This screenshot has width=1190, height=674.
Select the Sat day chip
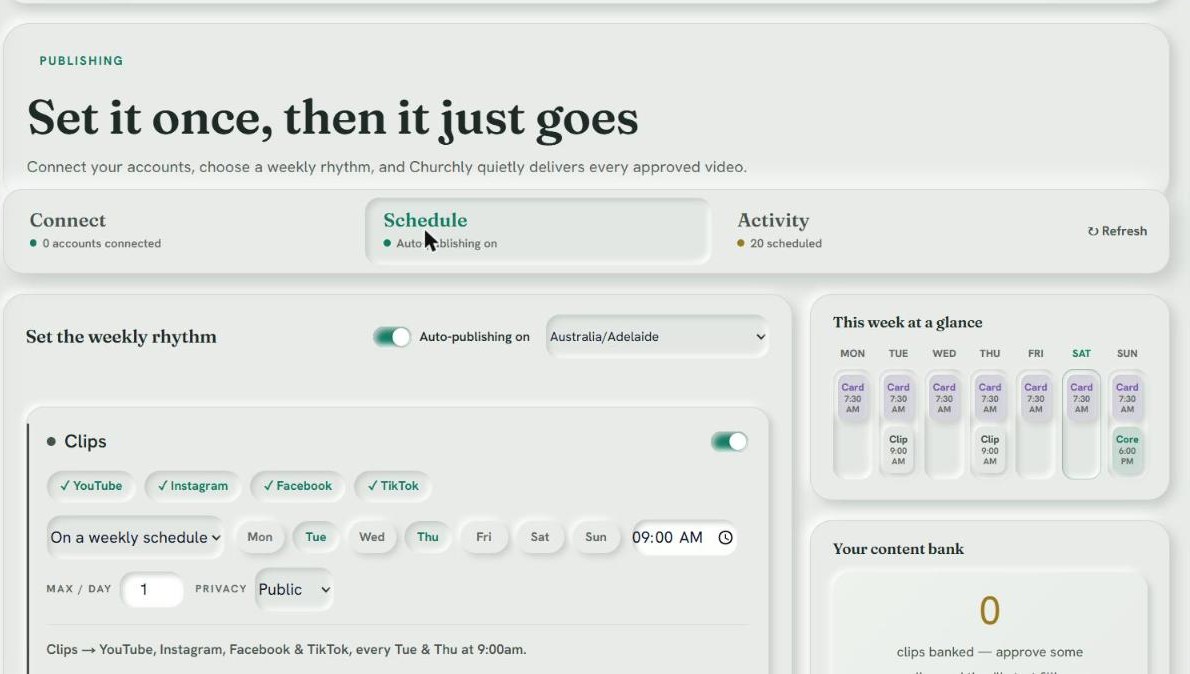540,537
